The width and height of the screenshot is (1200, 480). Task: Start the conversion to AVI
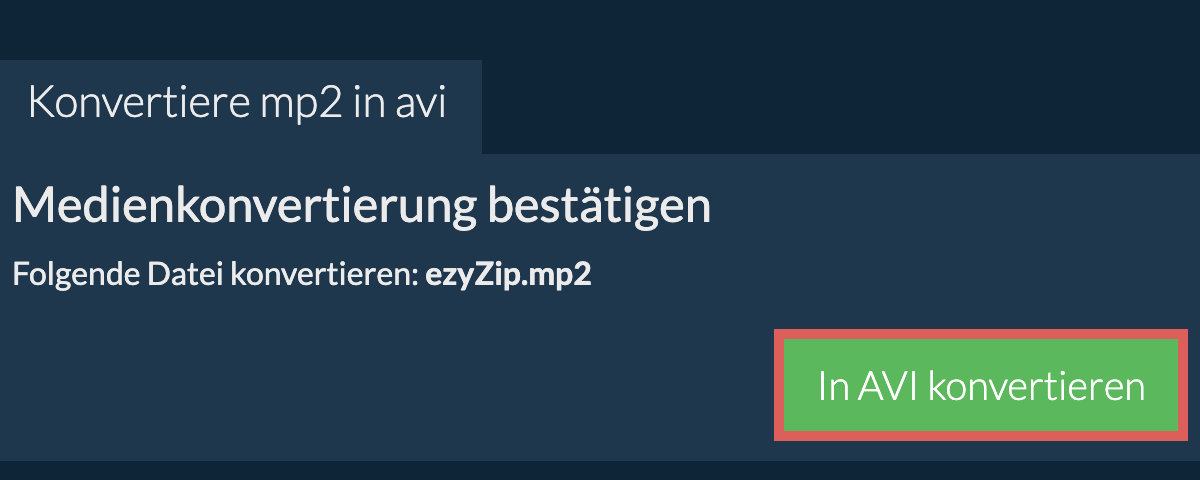[980, 386]
